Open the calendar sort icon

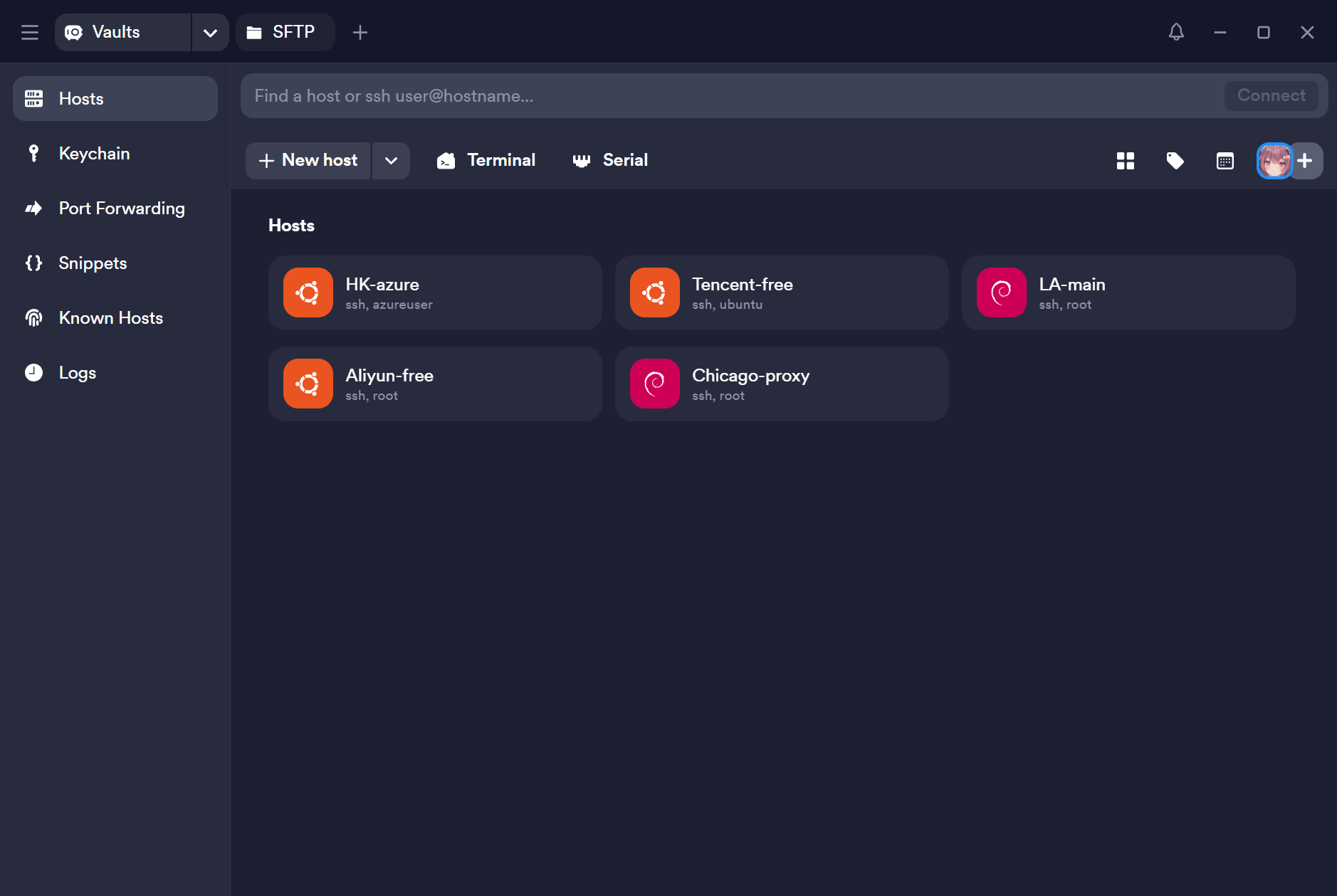[x=1225, y=161]
